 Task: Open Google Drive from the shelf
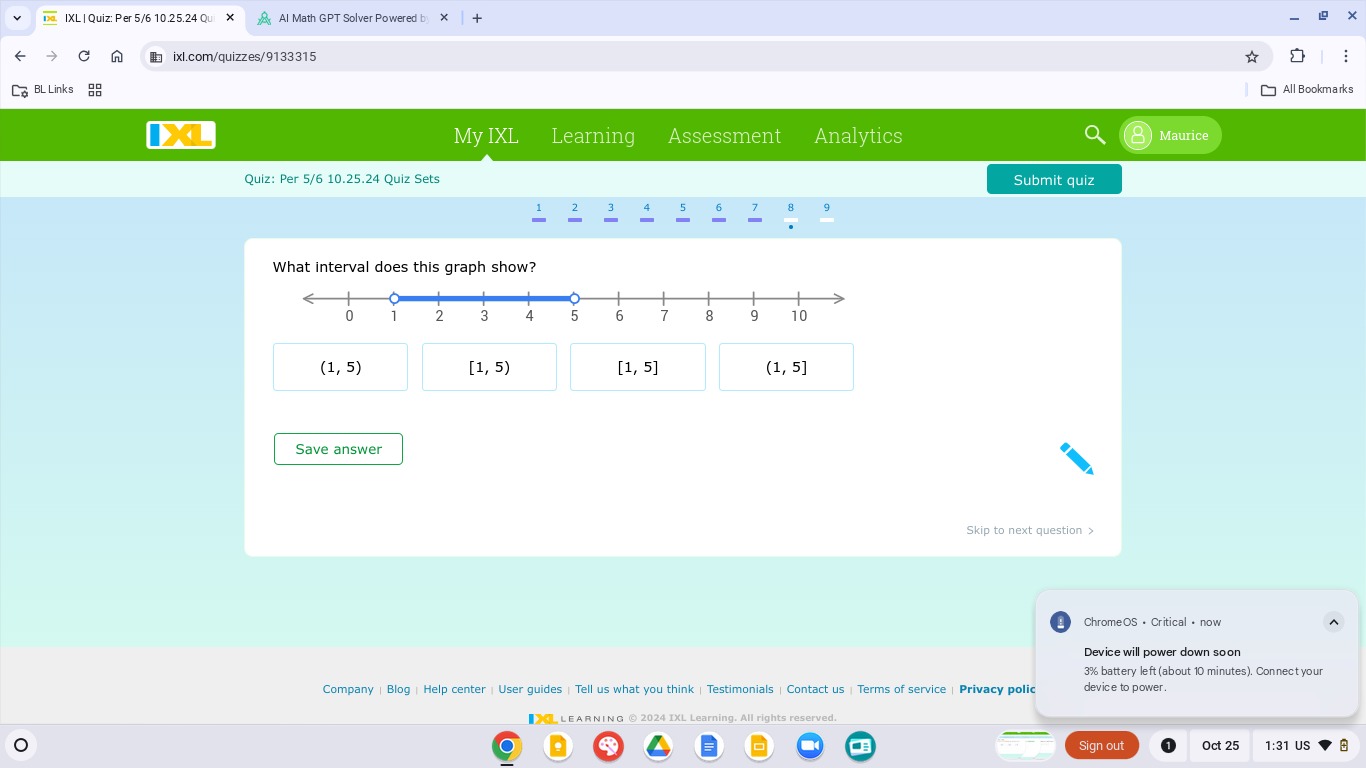(658, 746)
